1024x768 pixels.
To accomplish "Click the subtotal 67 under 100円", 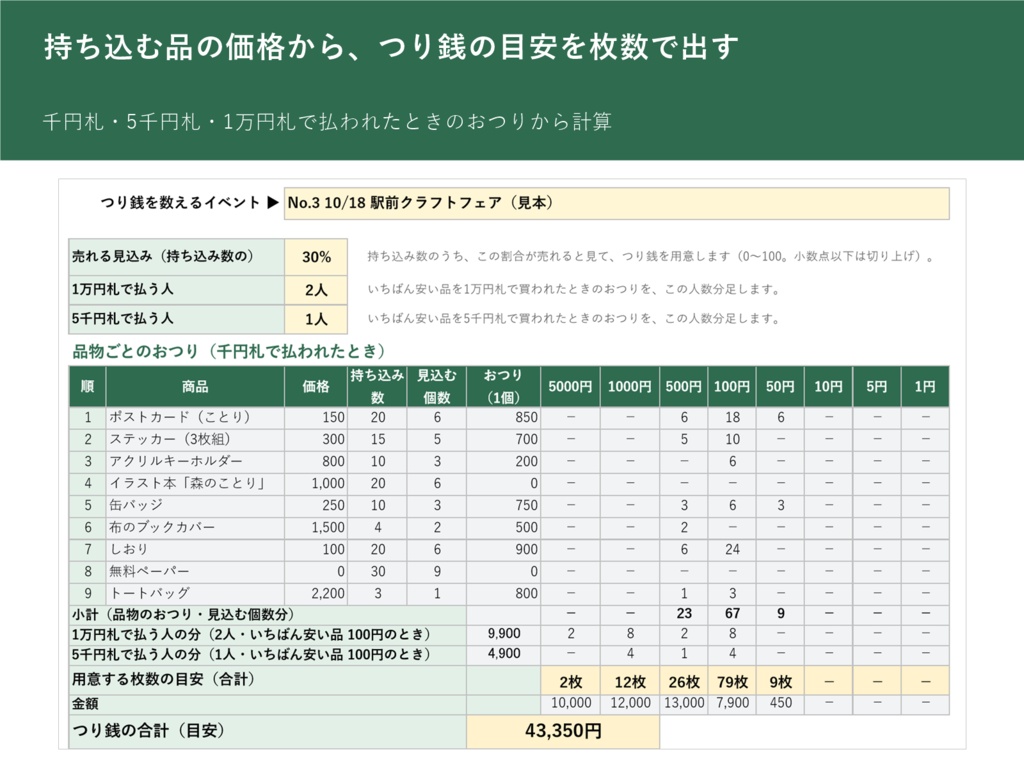I will coord(732,615).
